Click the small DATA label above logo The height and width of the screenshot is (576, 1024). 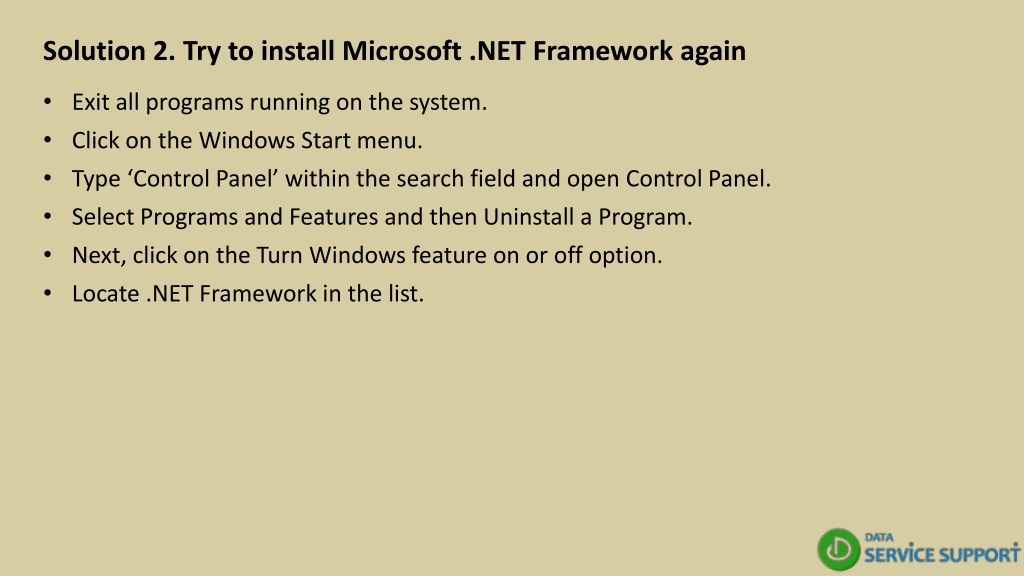879,537
